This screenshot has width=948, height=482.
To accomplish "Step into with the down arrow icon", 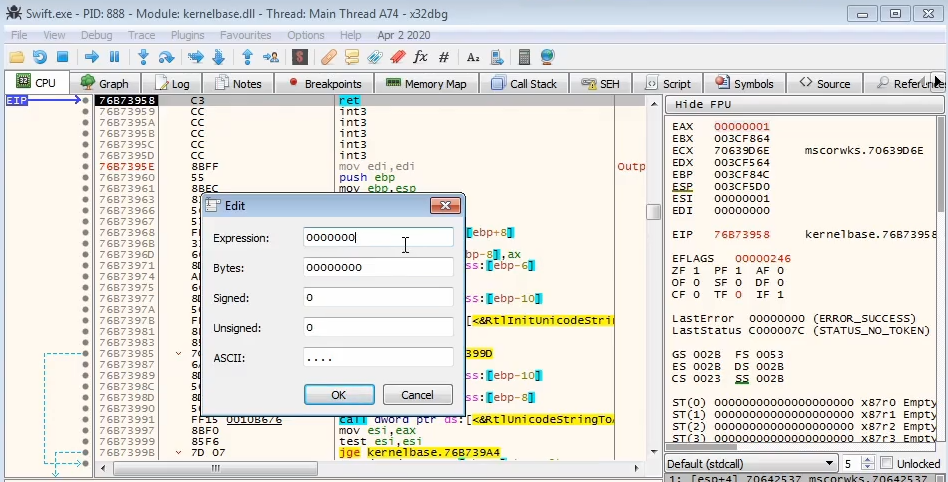I will (143, 57).
